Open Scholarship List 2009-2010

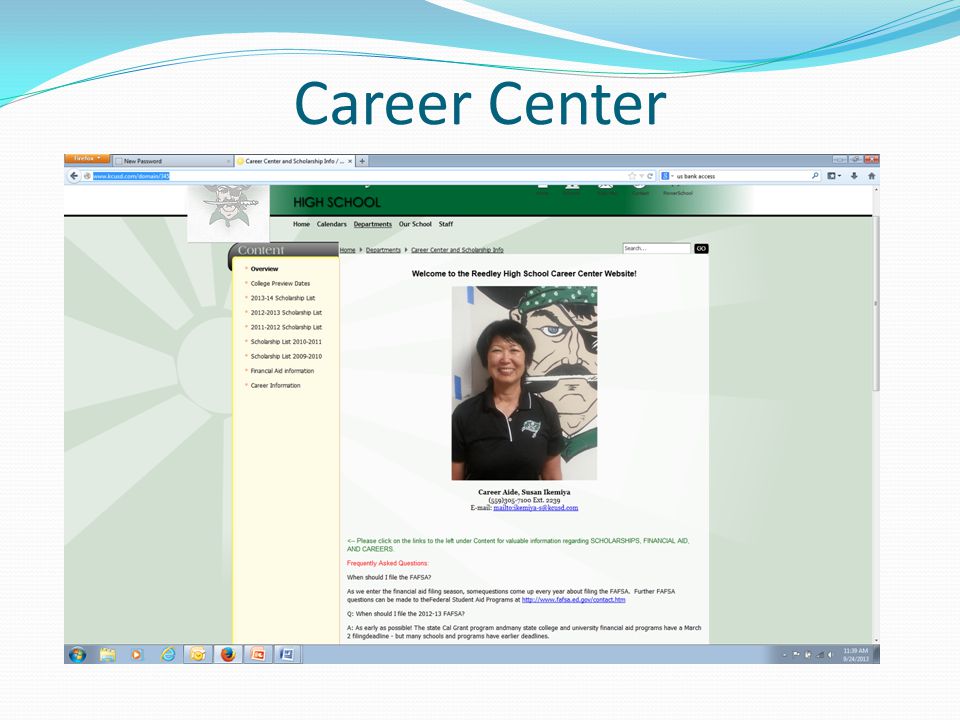pyautogui.click(x=286, y=356)
